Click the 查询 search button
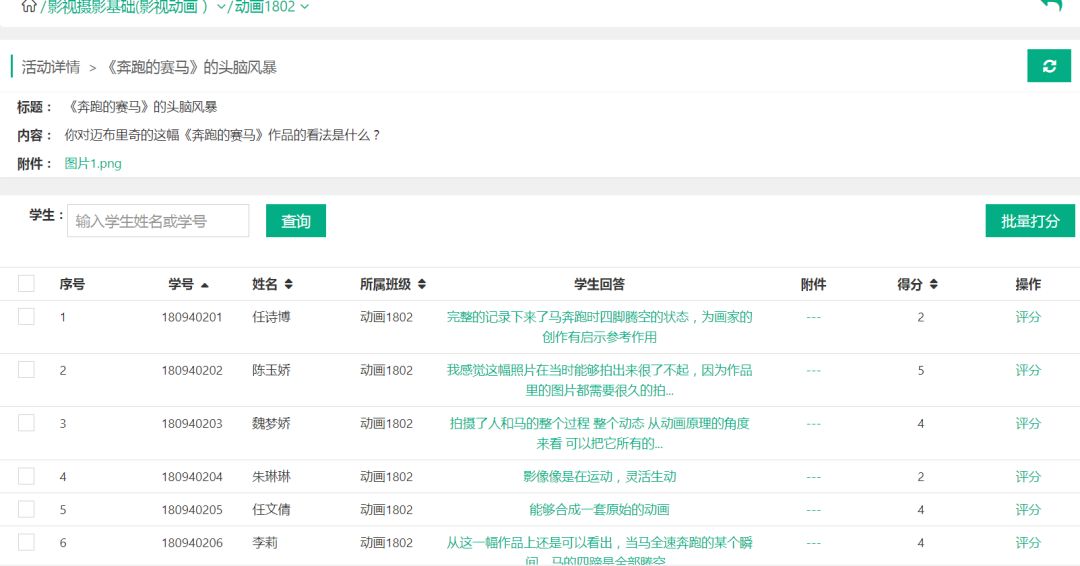The width and height of the screenshot is (1080, 566). [296, 221]
